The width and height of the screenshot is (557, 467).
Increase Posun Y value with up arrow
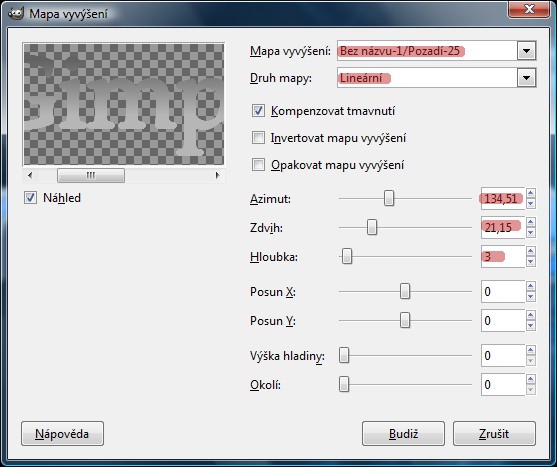(x=531, y=315)
